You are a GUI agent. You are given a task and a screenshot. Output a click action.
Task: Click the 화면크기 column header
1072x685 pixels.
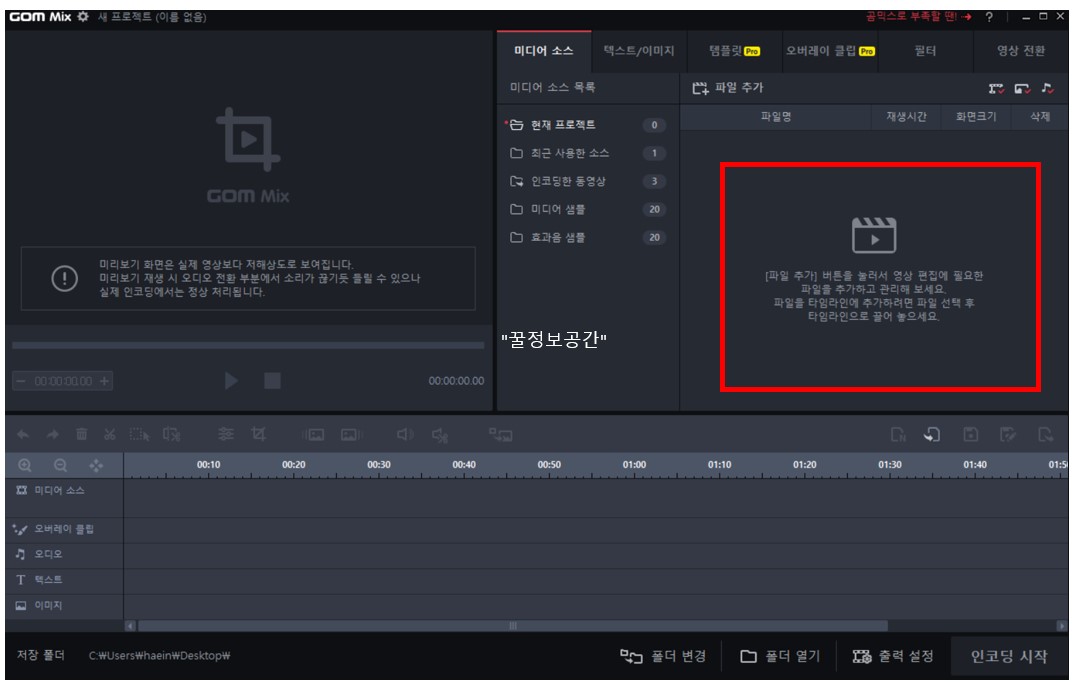coord(976,117)
